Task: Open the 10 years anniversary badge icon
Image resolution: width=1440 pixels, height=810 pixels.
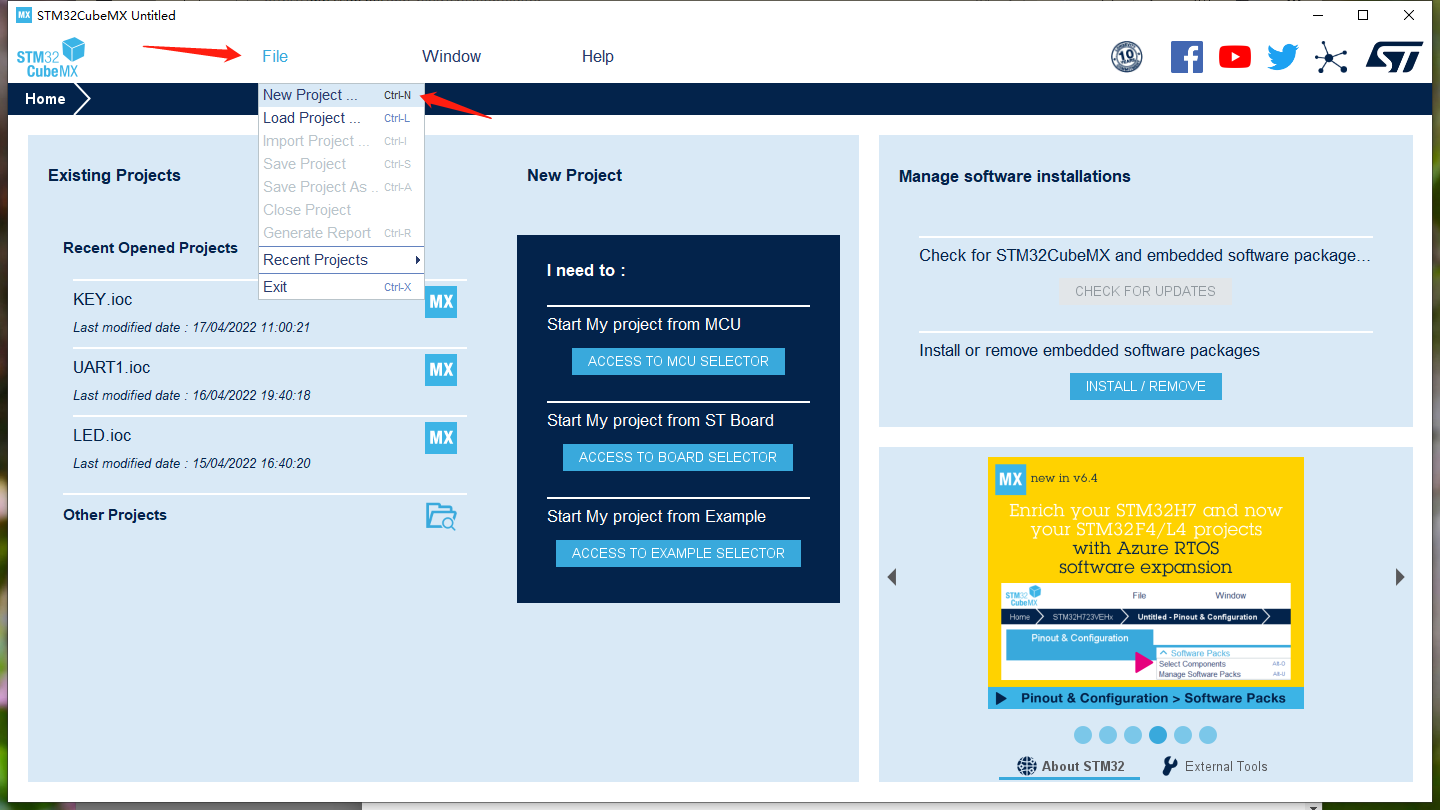Action: pyautogui.click(x=1127, y=57)
